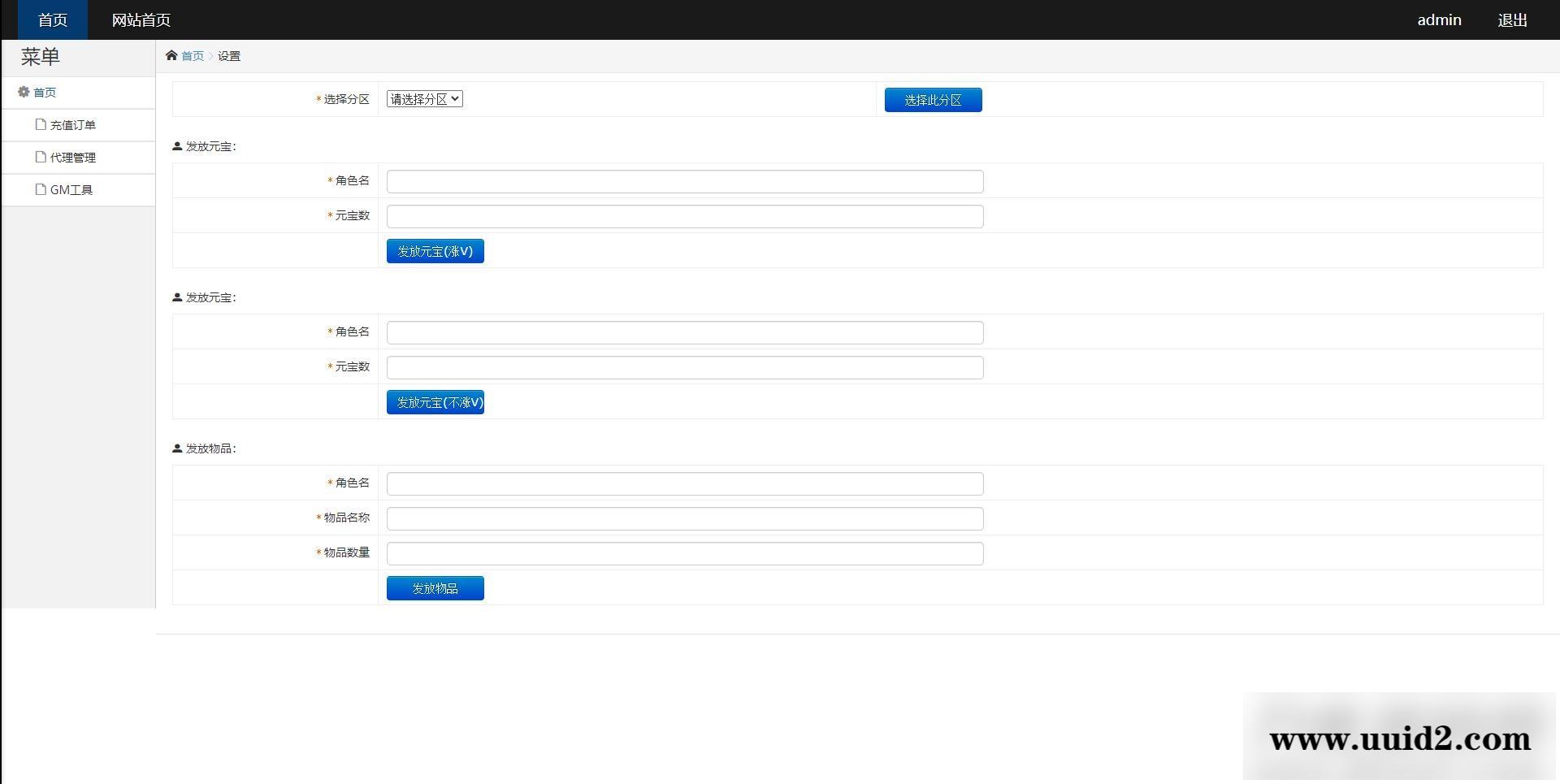Select the 首页 tab in top navigation
This screenshot has width=1560, height=784.
point(53,19)
